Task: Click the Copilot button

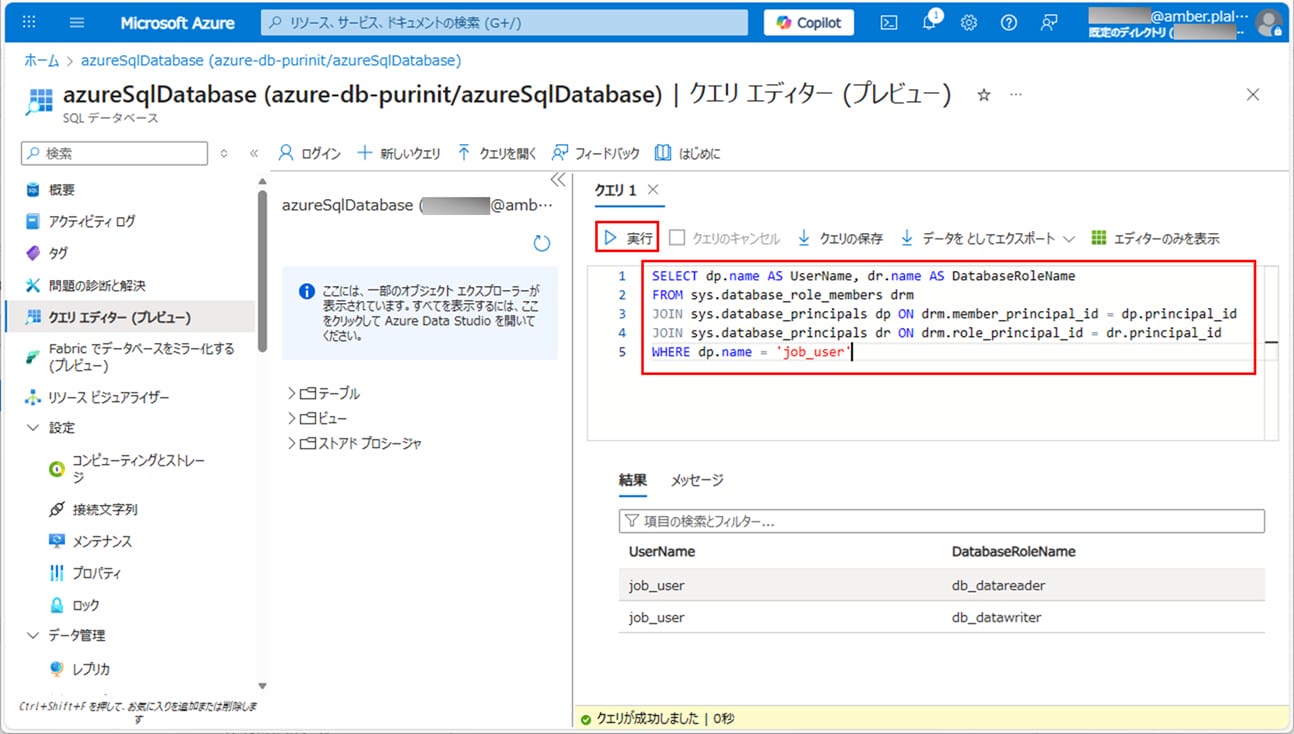Action: (809, 23)
